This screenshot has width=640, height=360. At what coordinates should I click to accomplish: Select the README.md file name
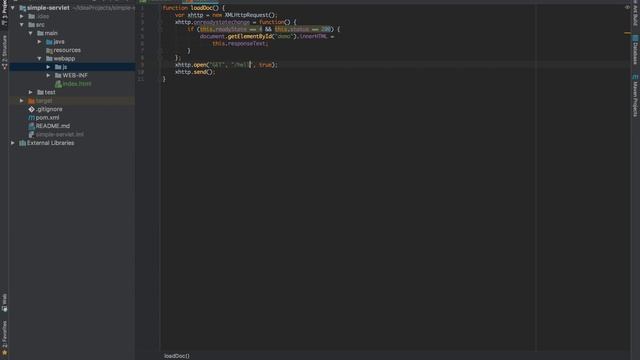(53, 126)
